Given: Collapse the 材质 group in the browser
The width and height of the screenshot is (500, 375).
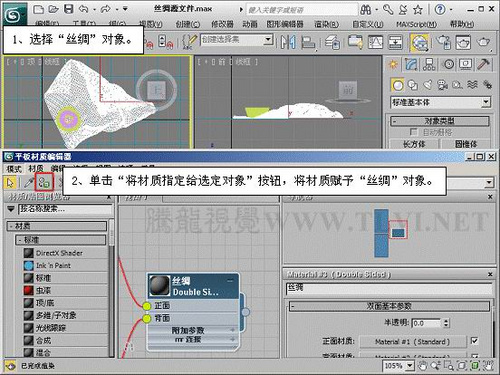Looking at the screenshot, I should click(57, 226).
